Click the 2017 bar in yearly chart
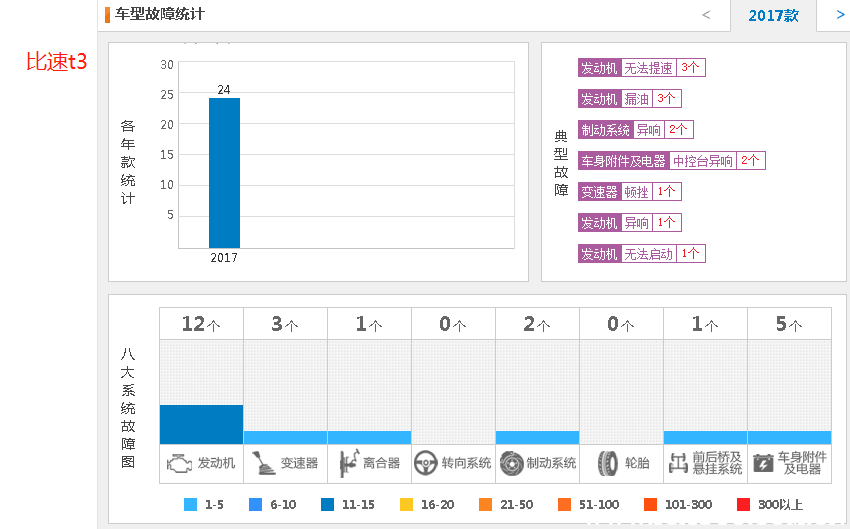This screenshot has width=850, height=529. click(224, 173)
